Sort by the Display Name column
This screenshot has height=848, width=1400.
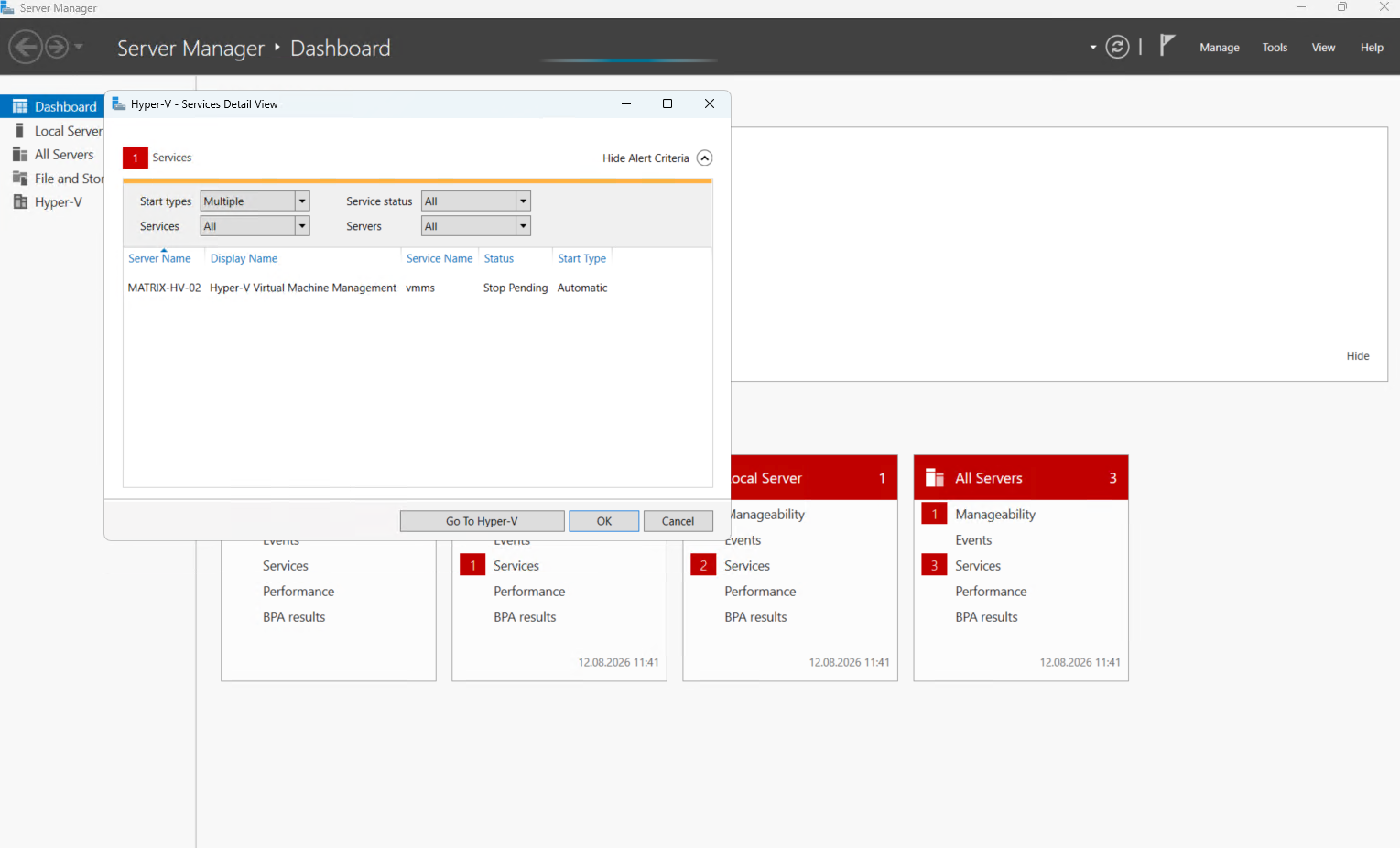pos(244,259)
